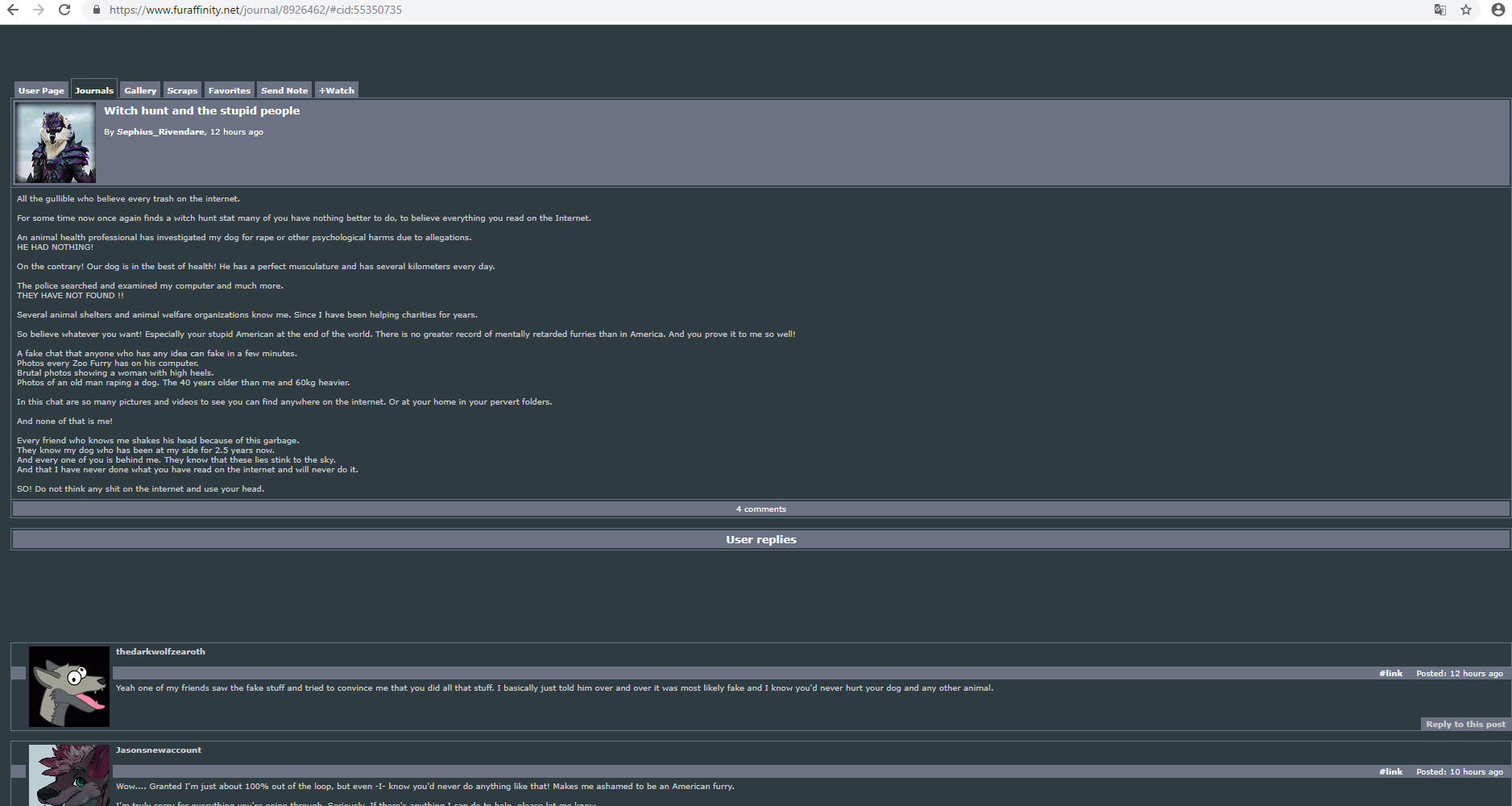Switch to the Journals tab
This screenshot has height=806, width=1512.
94,90
